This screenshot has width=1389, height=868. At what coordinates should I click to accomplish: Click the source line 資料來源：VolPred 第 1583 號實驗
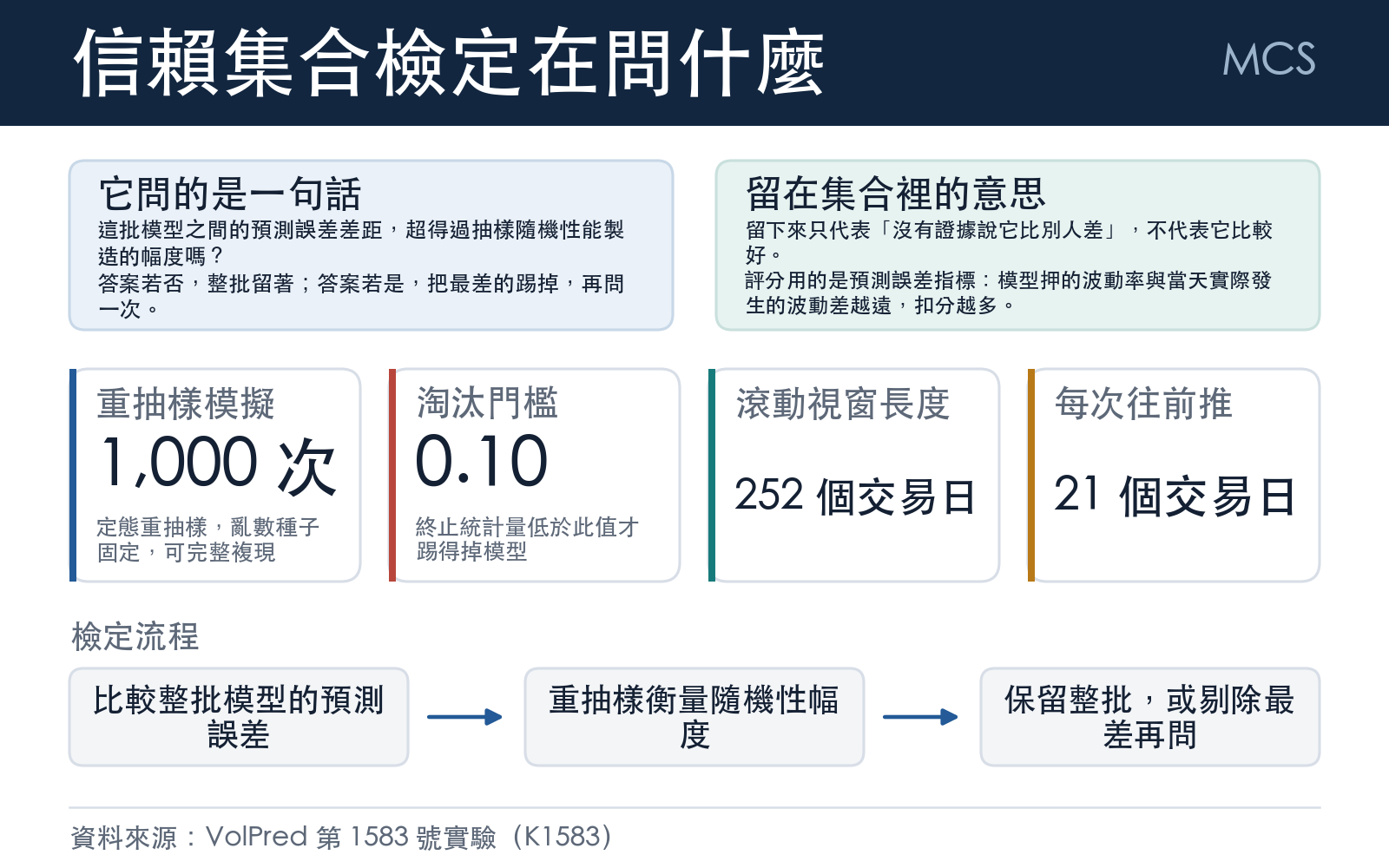[341, 837]
